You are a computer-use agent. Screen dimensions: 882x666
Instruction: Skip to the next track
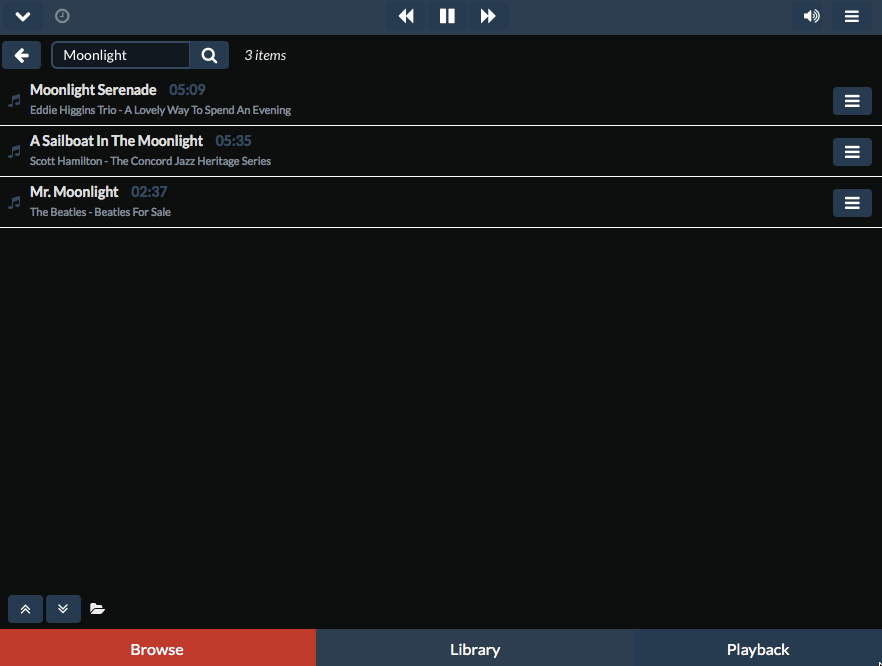[488, 16]
